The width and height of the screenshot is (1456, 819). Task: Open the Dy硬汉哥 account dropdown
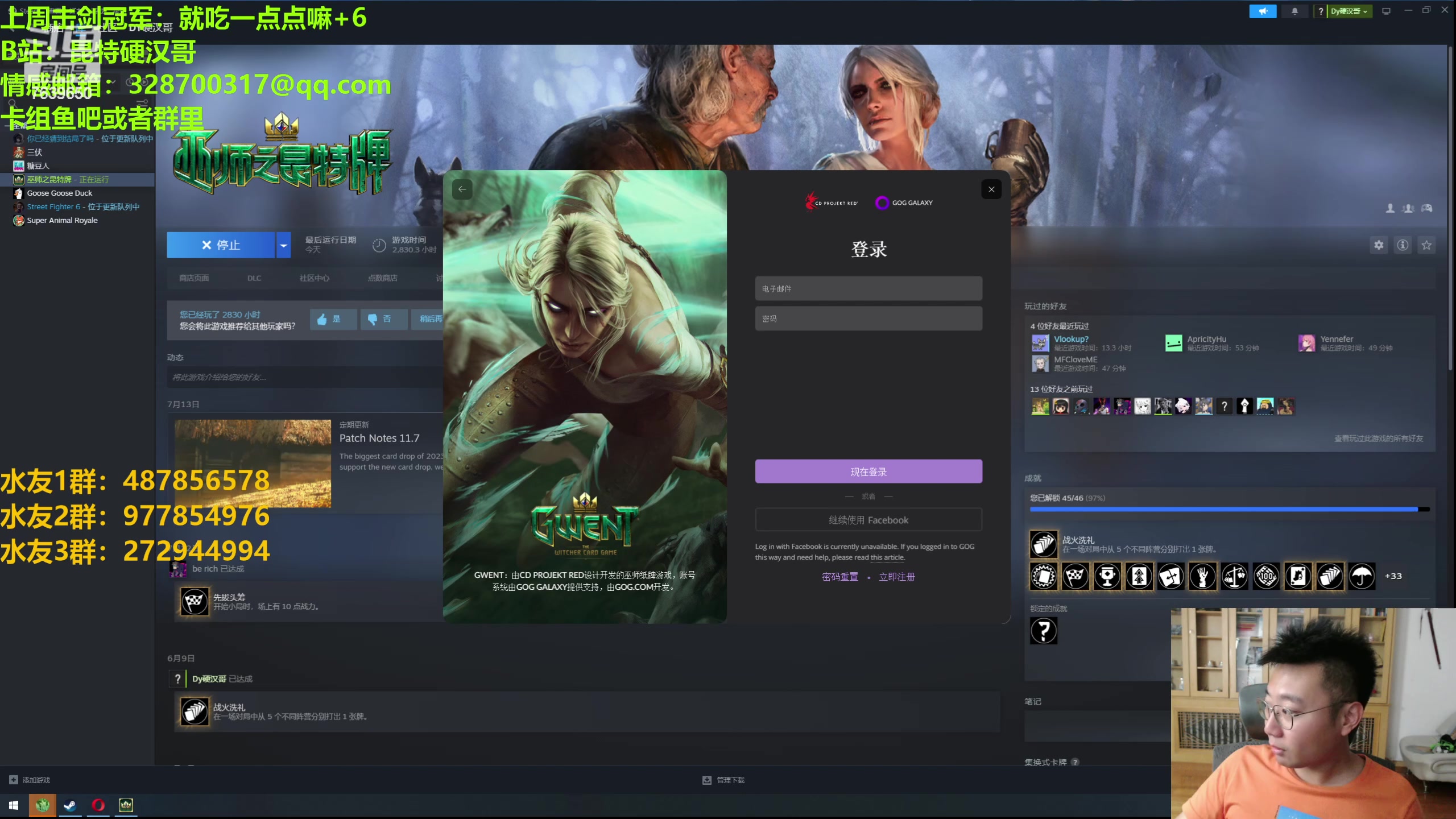(1350, 11)
